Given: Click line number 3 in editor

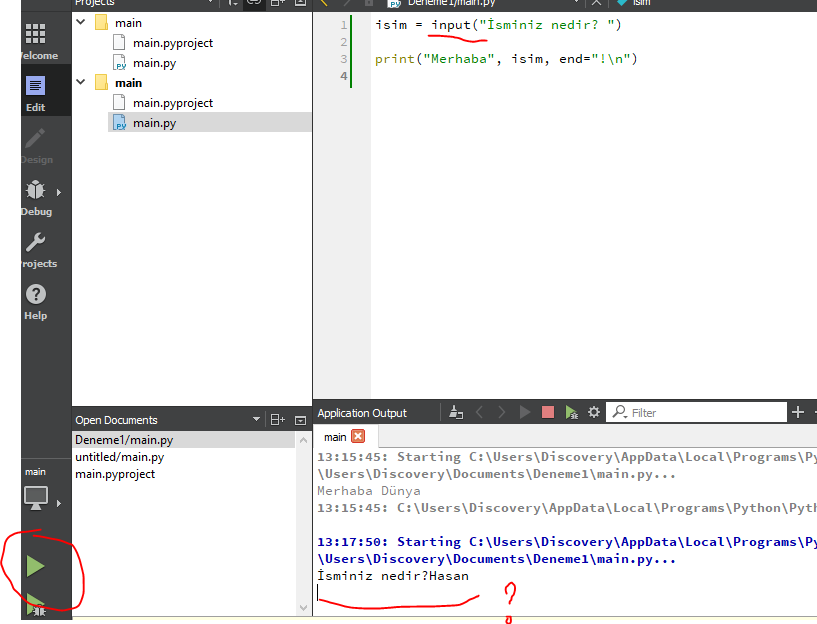Looking at the screenshot, I should point(343,59).
